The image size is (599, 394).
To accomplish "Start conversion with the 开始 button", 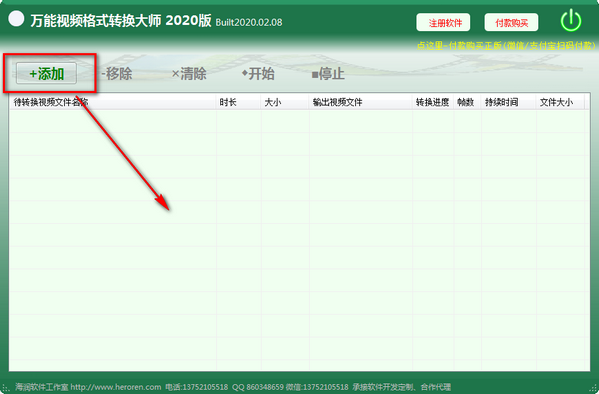I will [x=258, y=73].
